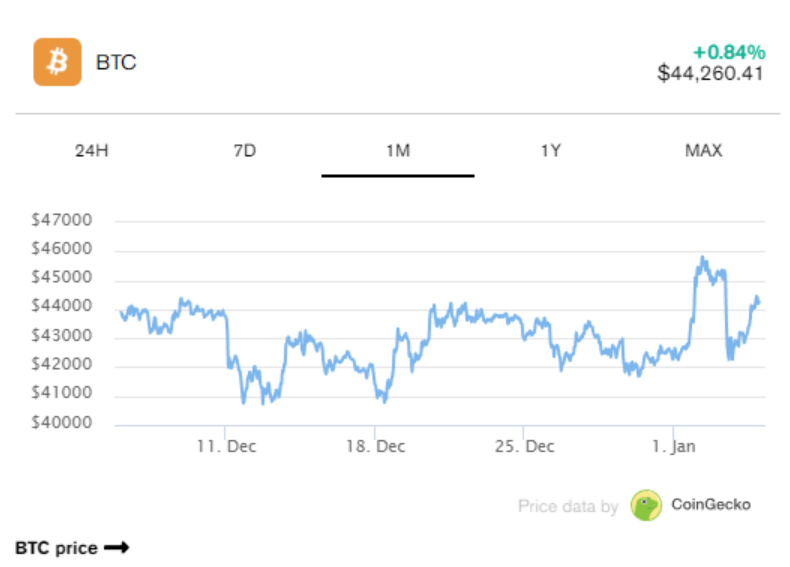The height and width of the screenshot is (567, 790).
Task: Click the $47000 y-axis label
Action: [62, 220]
